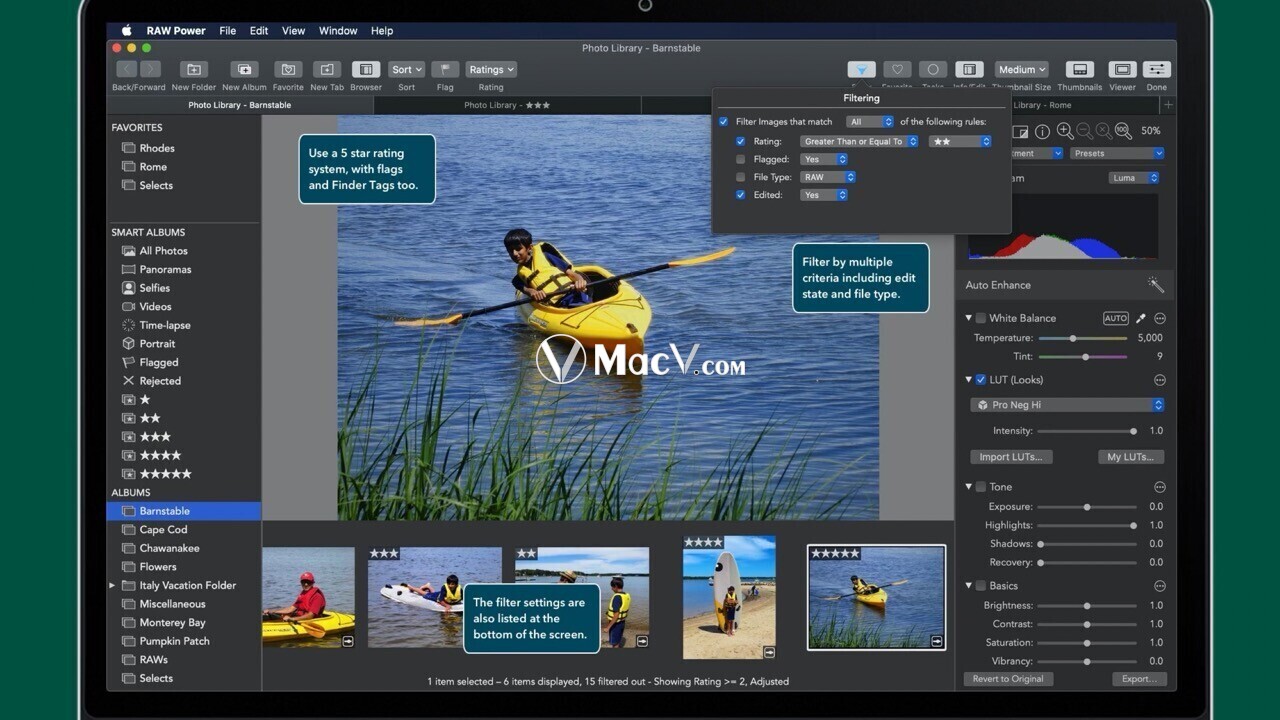
Task: Click the Done sliders icon
Action: point(1157,69)
